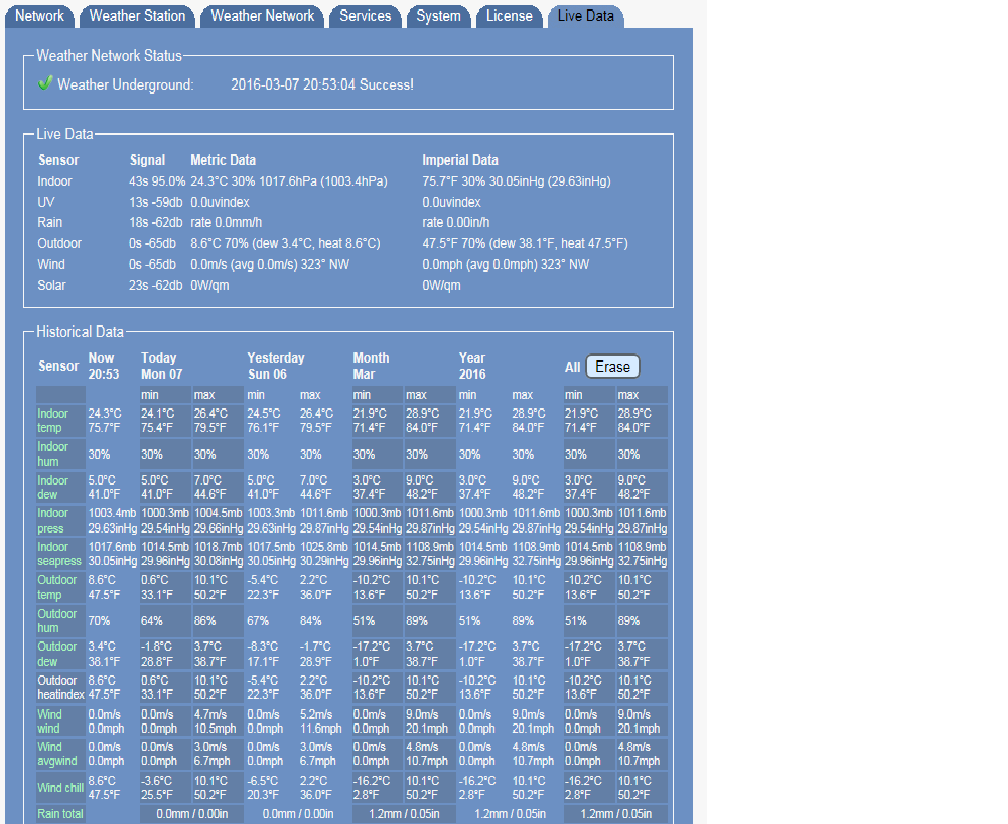
Task: Open the License tab
Action: [x=509, y=16]
